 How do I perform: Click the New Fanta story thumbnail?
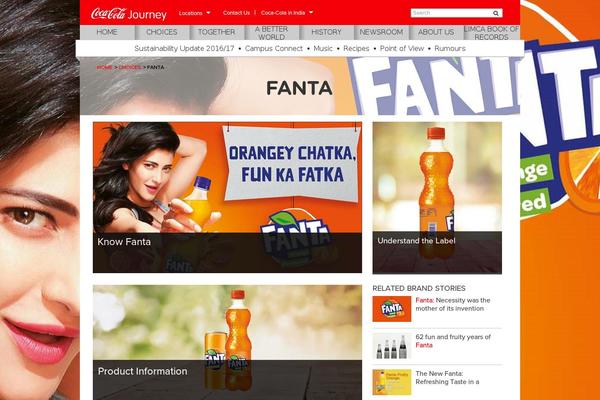[392, 382]
